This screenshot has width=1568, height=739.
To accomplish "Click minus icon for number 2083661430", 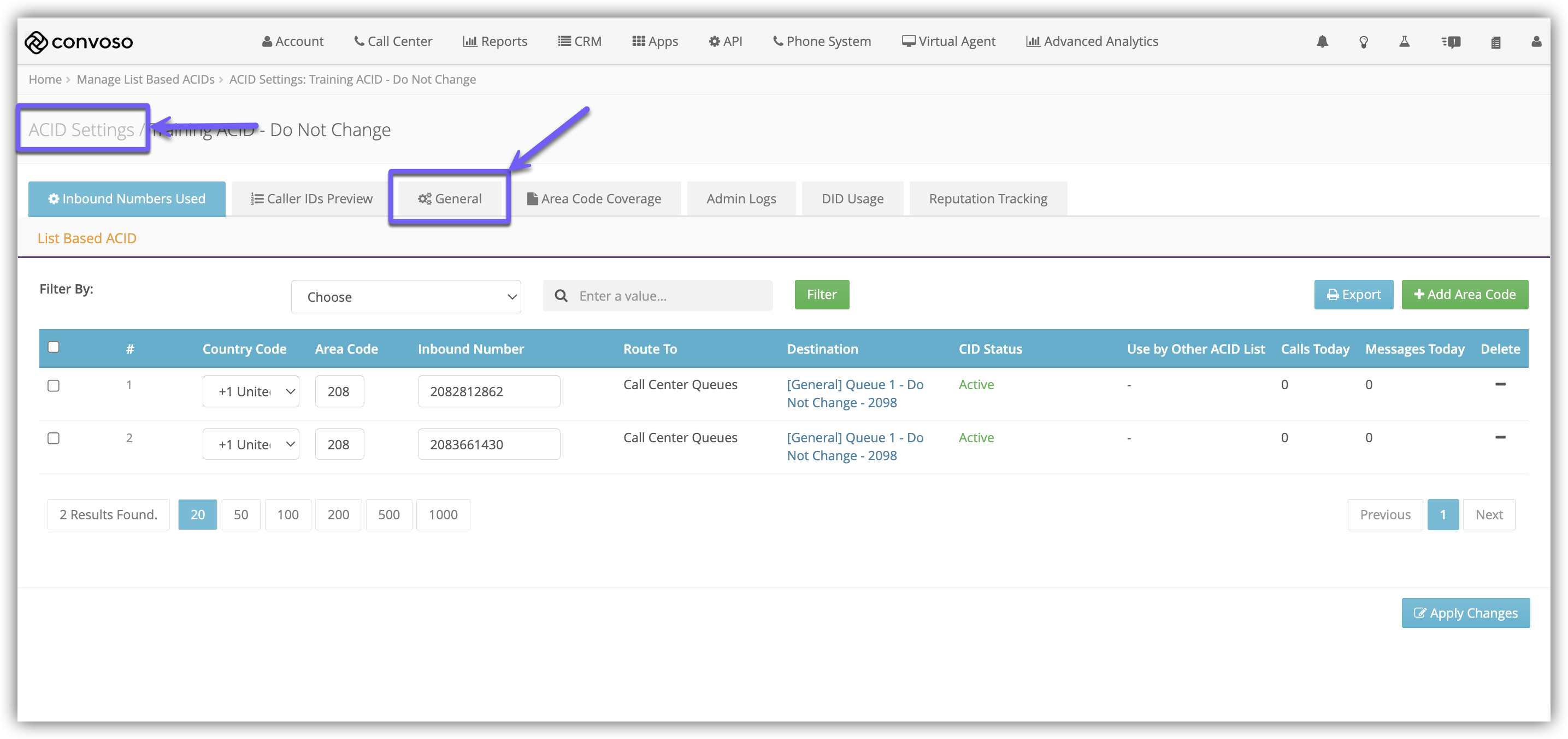I will click(1500, 437).
